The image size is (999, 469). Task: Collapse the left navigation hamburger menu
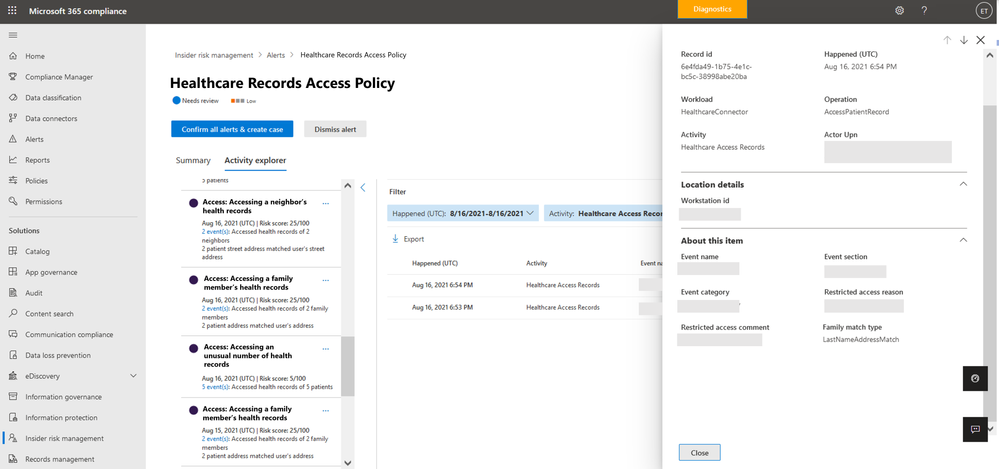13,35
